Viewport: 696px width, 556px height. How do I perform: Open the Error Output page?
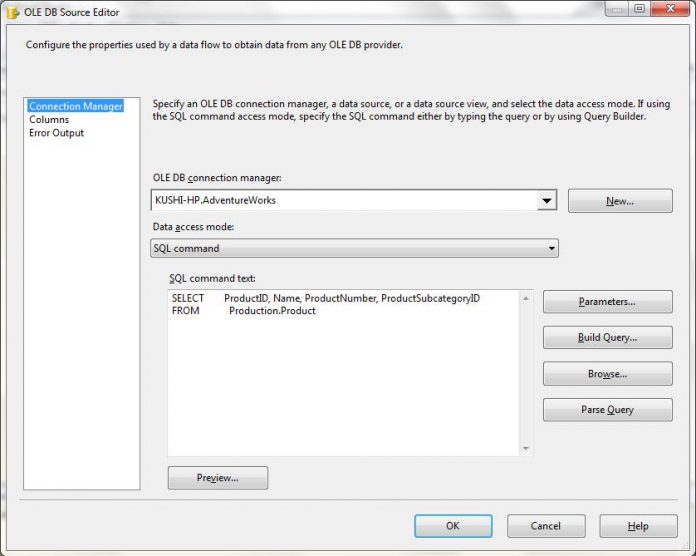tap(56, 133)
